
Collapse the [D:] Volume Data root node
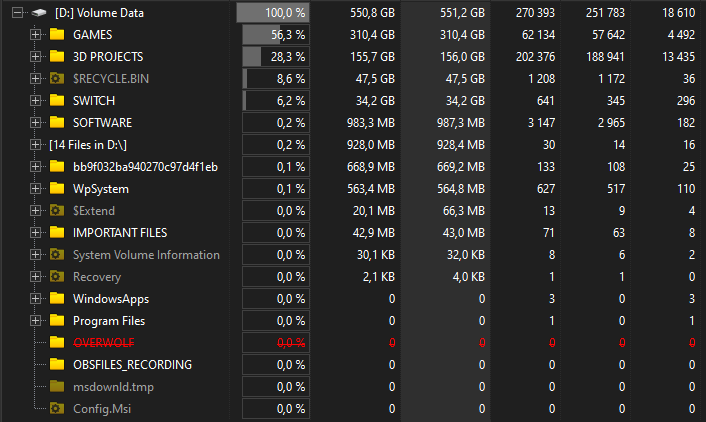coord(17,13)
